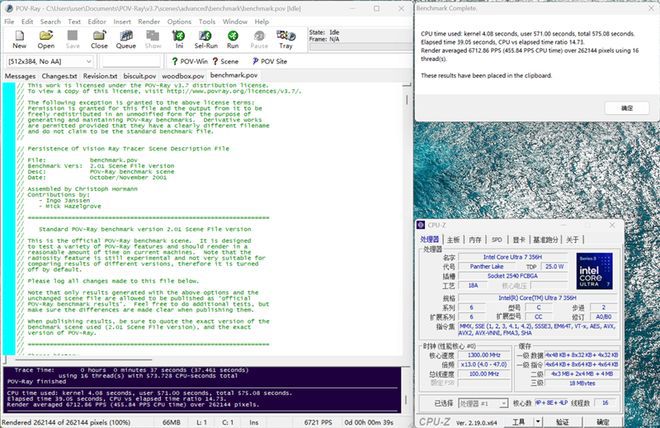Switch to the Messages tab
This screenshot has height=428, width=660.
(20, 76)
